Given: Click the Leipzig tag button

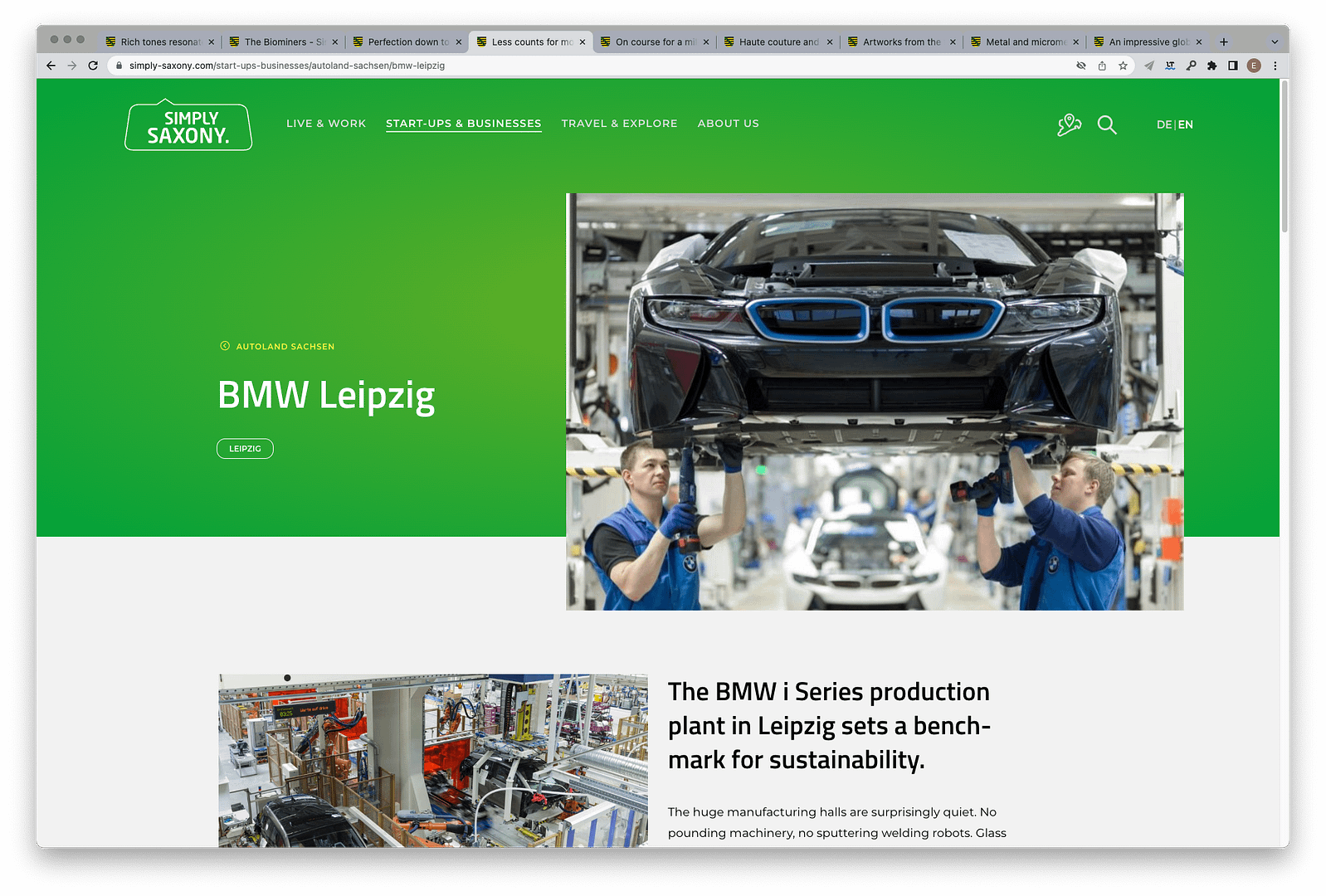Looking at the screenshot, I should [245, 449].
